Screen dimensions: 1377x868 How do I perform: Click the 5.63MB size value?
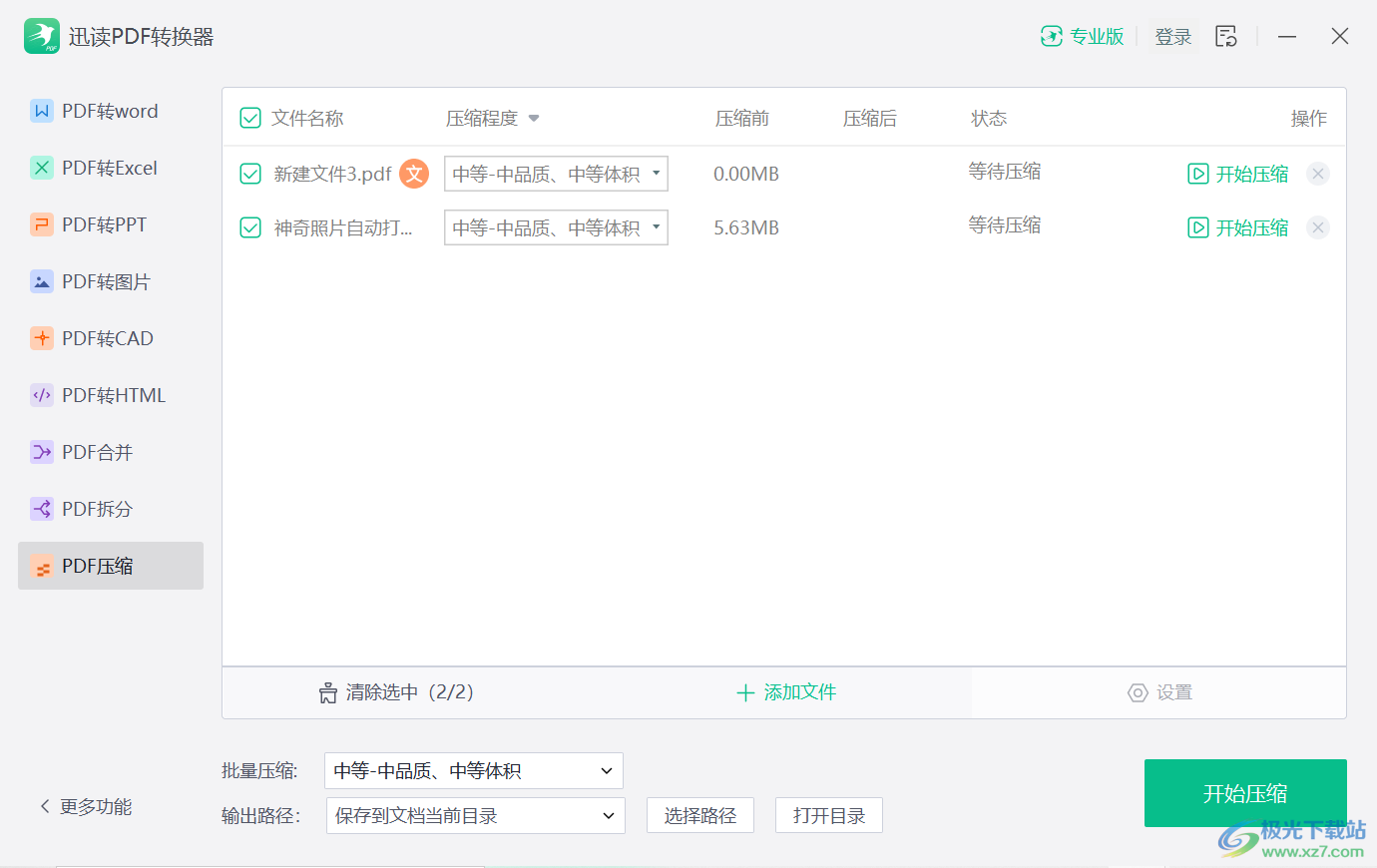[746, 228]
